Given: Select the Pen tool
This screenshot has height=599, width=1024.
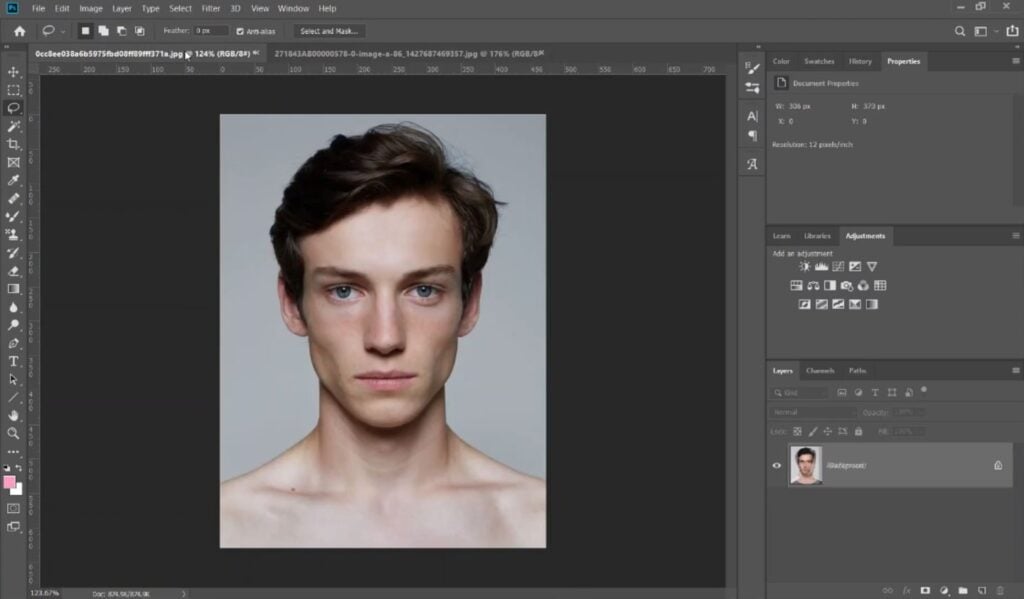Looking at the screenshot, I should point(13,343).
